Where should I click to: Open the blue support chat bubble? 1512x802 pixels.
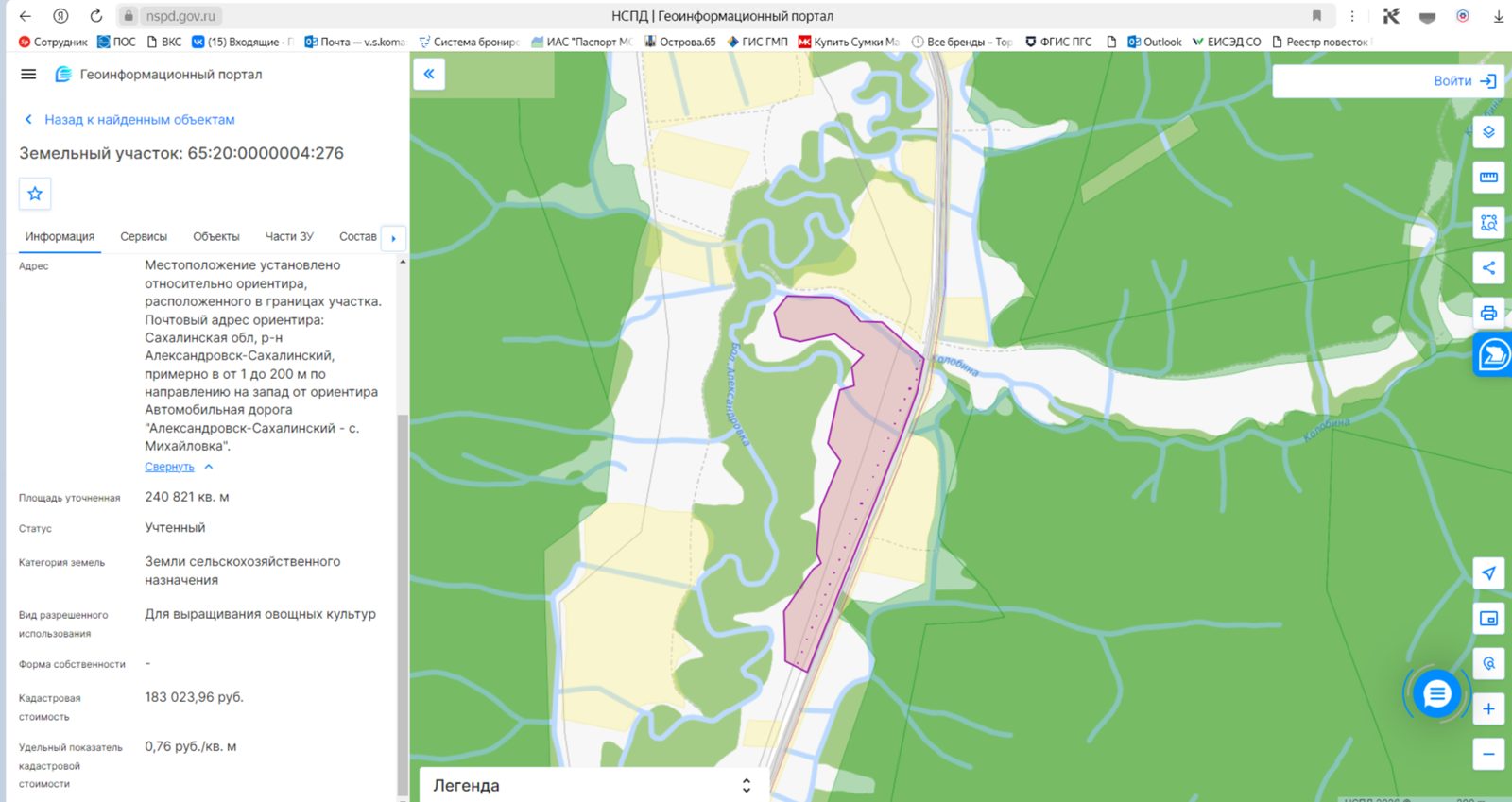(x=1436, y=695)
